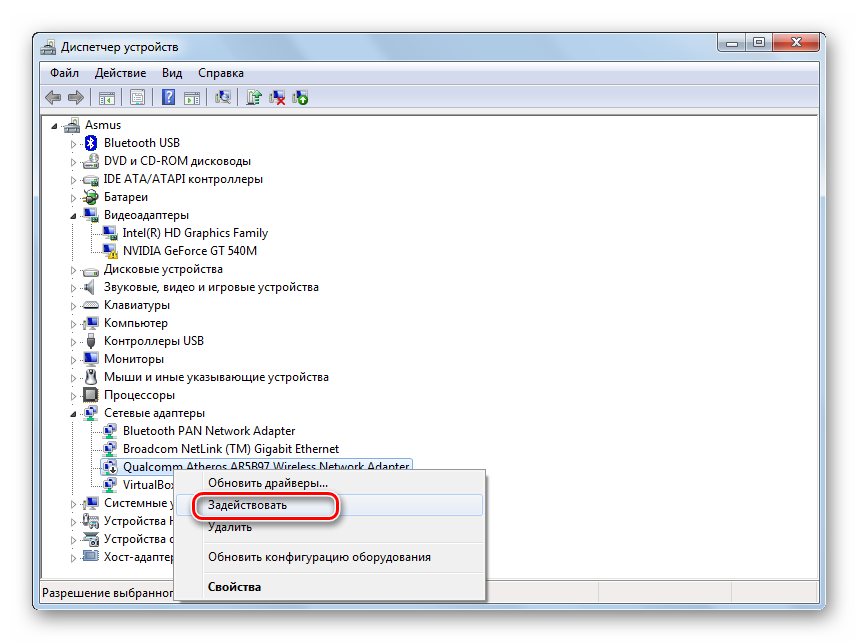This screenshot has width=859, height=643.
Task: Open the Действие menu
Action: pos(120,73)
